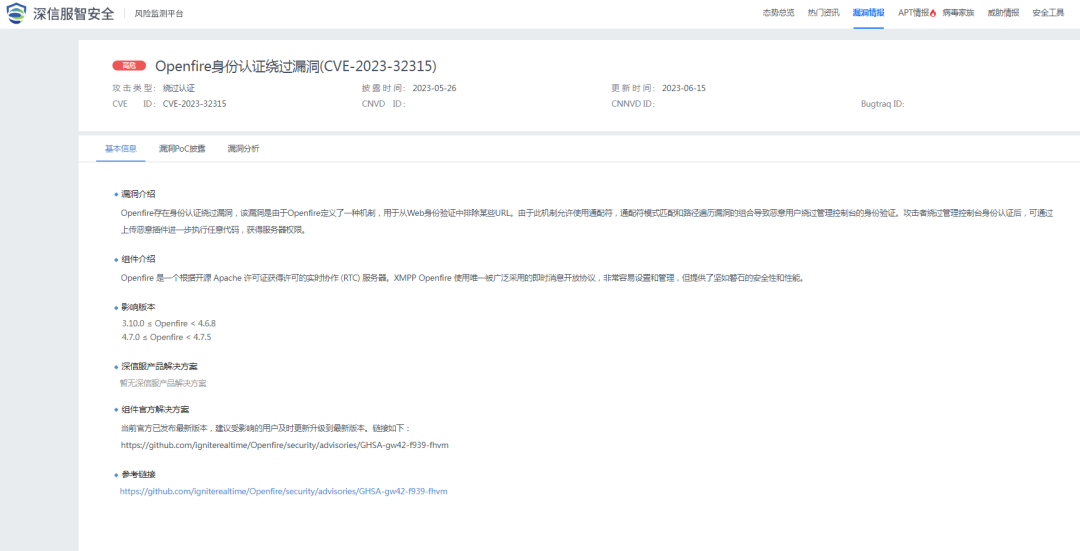This screenshot has height=551, width=1080.
Task: Switch to the 漏洞PoC披露 tab
Action: click(182, 149)
